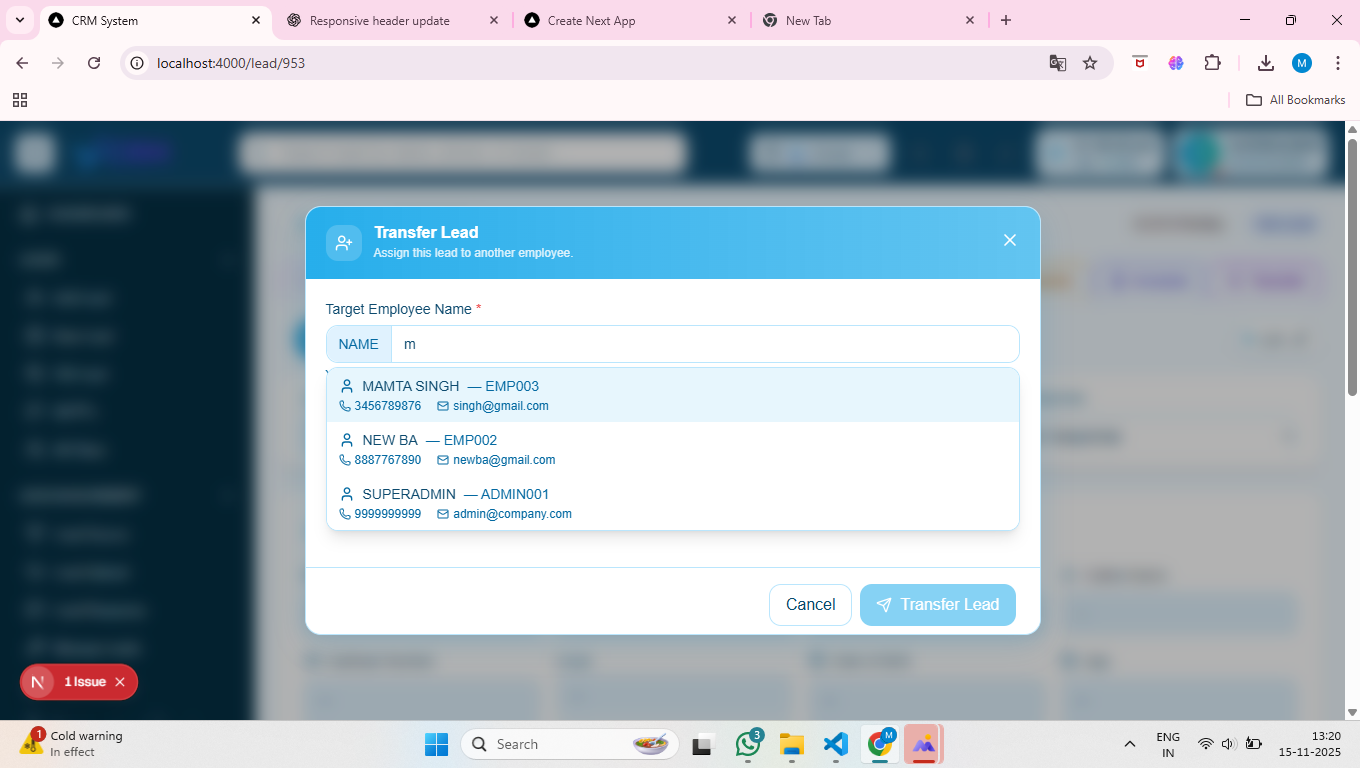The image size is (1360, 768).
Task: Choose NEW BA employee suggestion
Action: click(672, 449)
